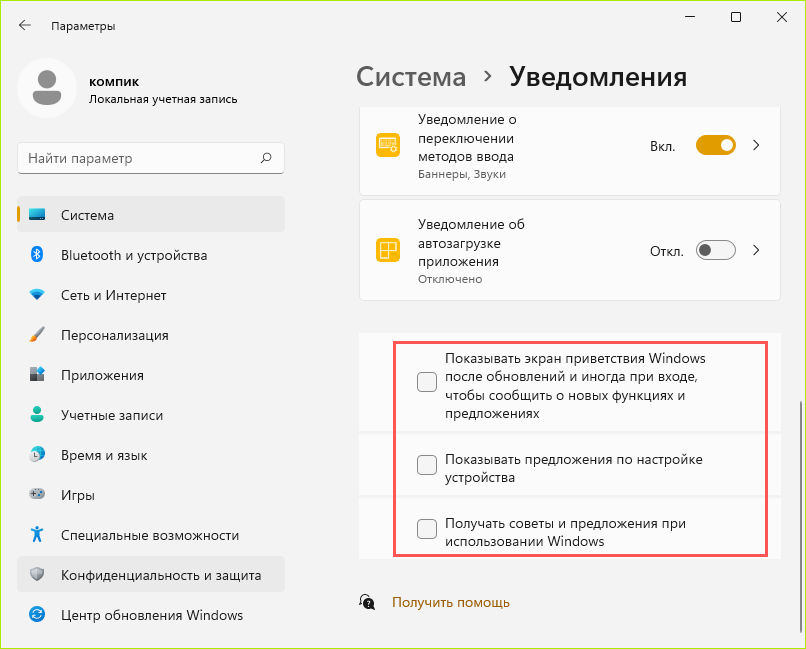Click the Персонализация brush icon
Viewport: 806px width, 649px height.
[x=37, y=335]
